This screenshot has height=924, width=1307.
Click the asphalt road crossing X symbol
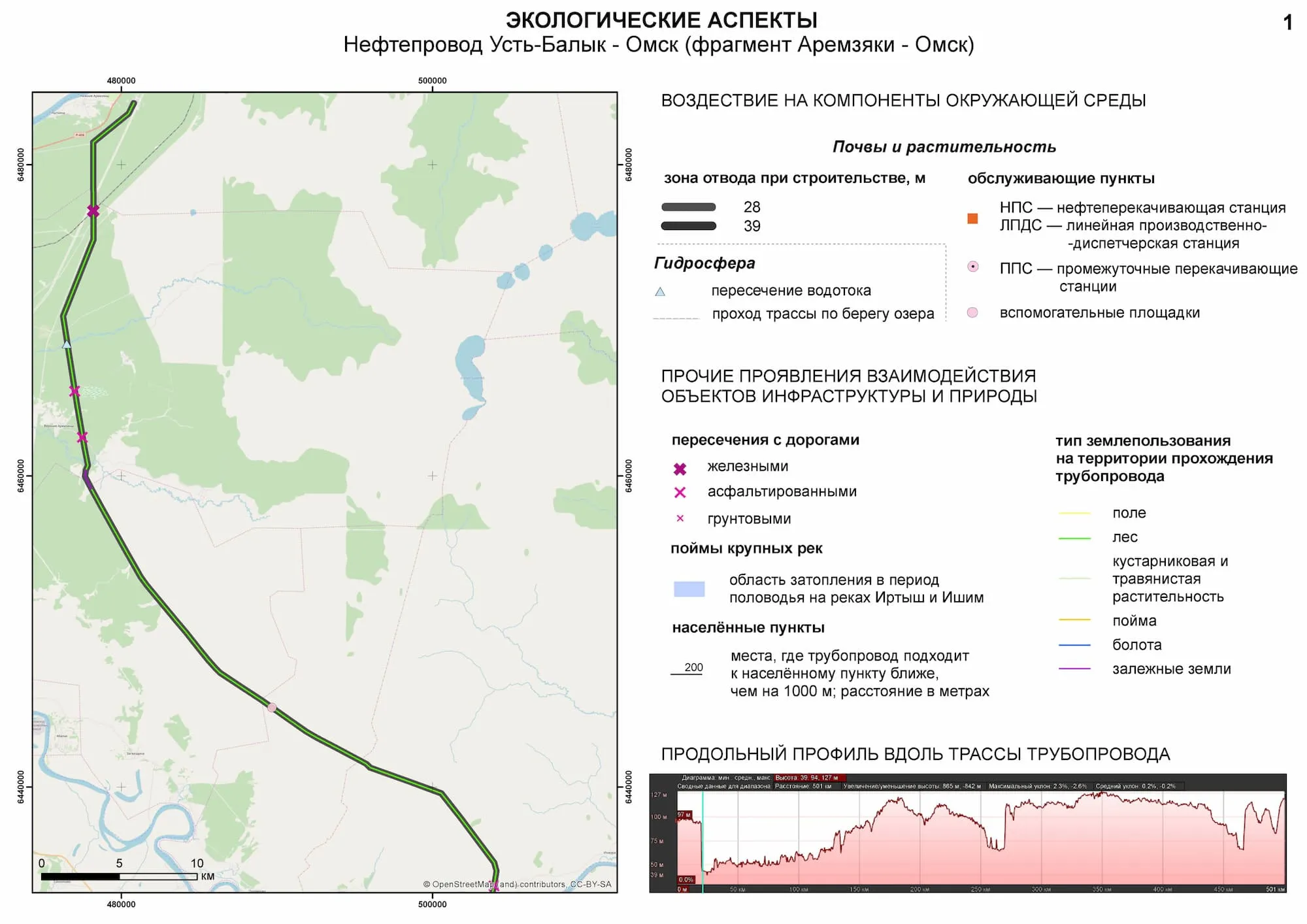(680, 493)
